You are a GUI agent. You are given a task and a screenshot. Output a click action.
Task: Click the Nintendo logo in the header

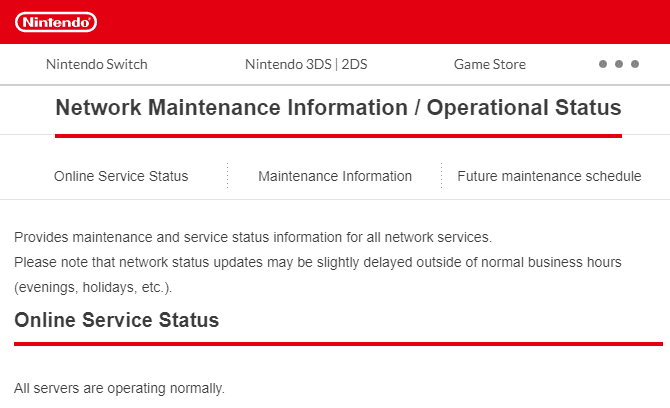(56, 22)
